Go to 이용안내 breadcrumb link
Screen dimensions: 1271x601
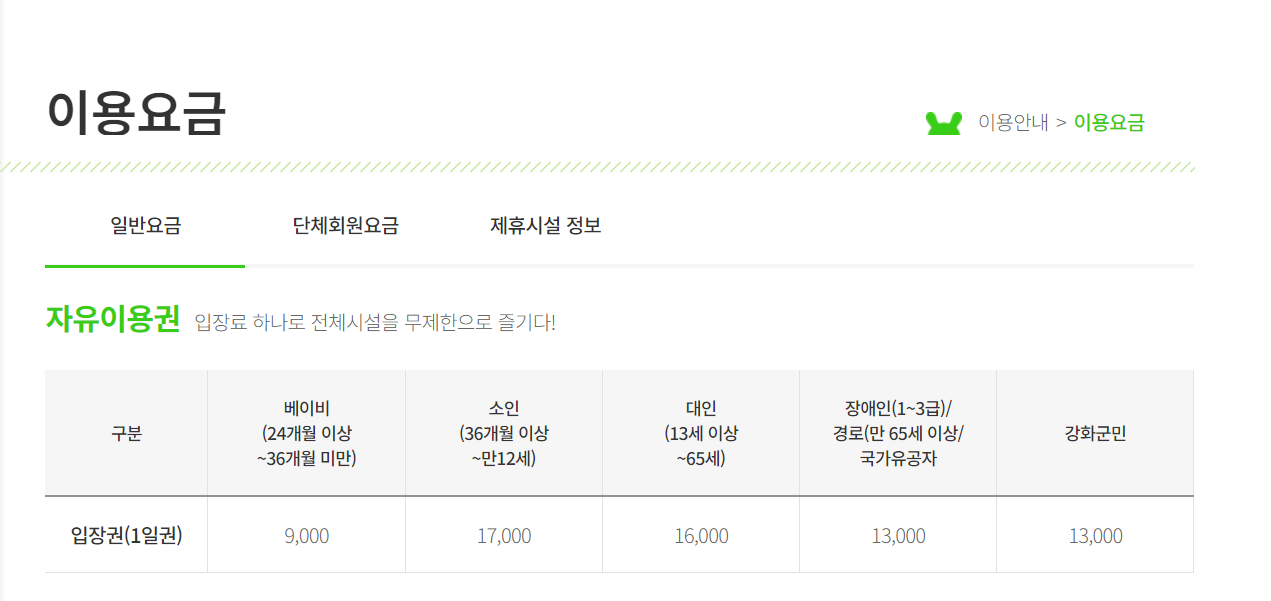point(1013,123)
